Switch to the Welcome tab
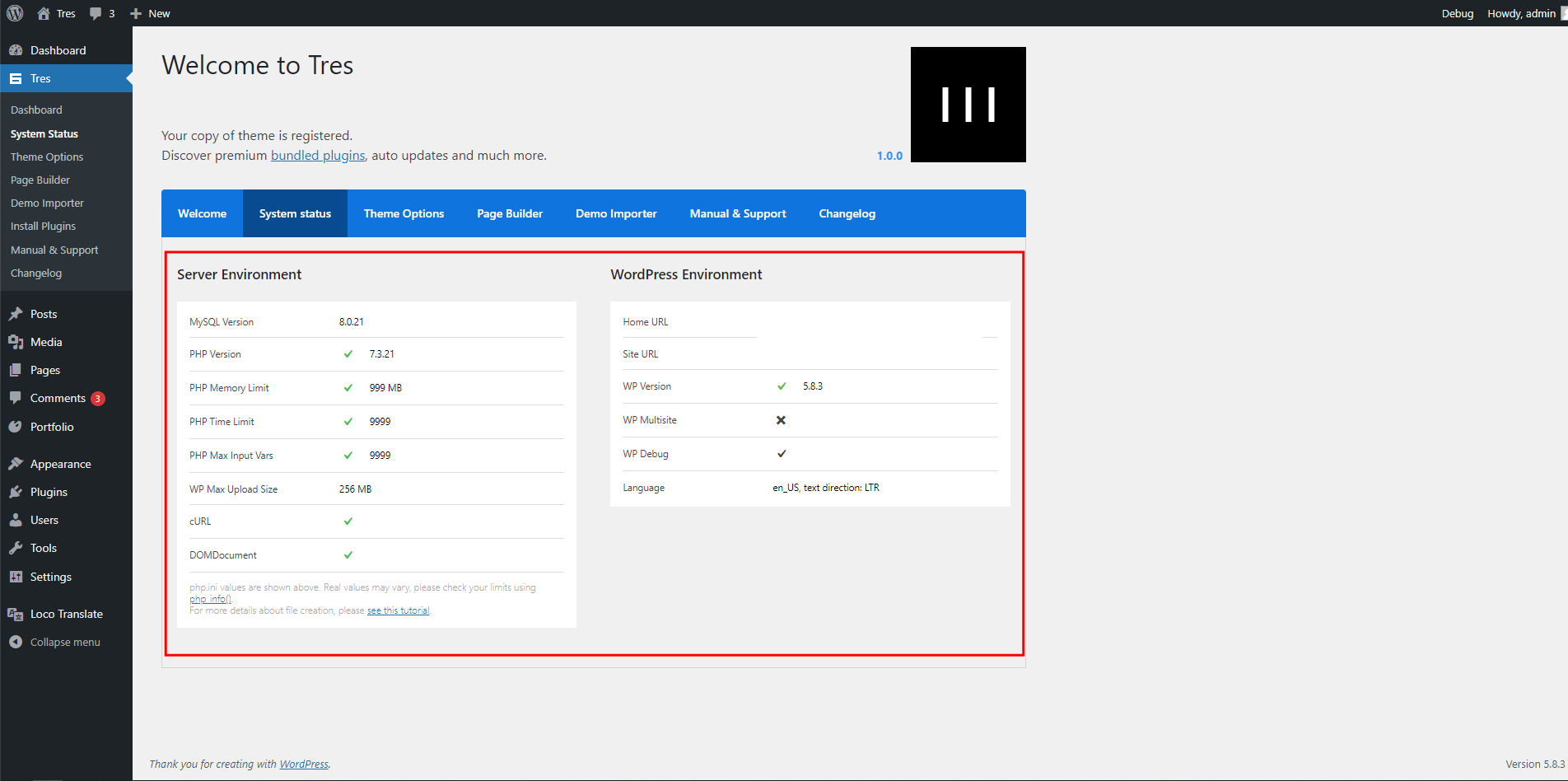1568x781 pixels. tap(202, 213)
